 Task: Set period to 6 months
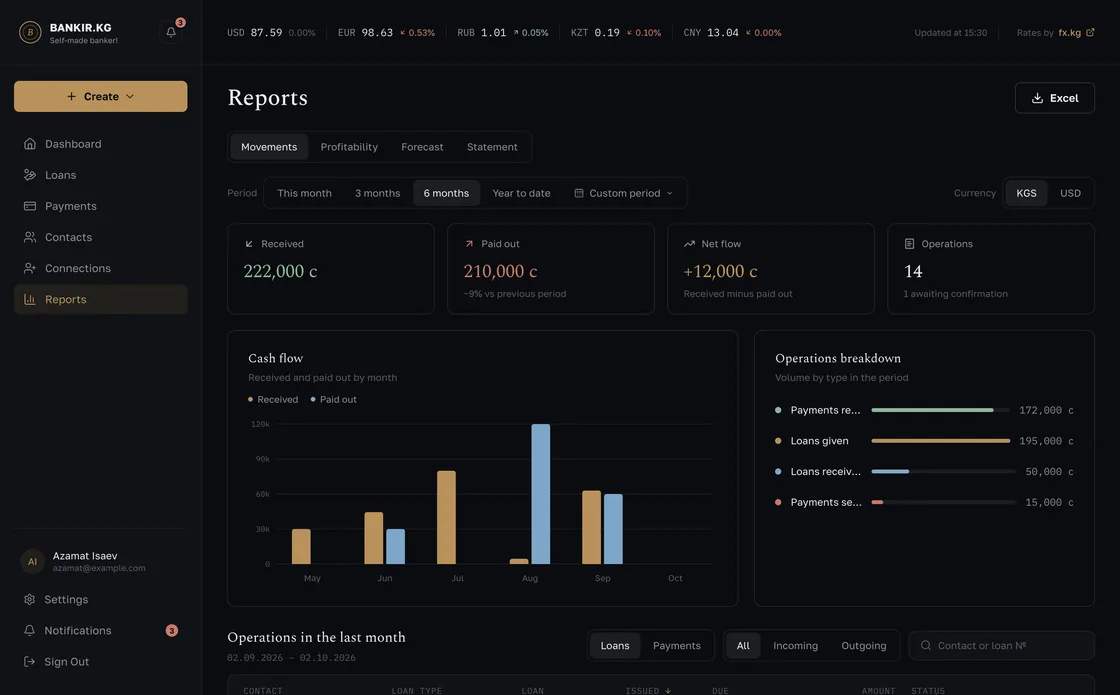[446, 193]
